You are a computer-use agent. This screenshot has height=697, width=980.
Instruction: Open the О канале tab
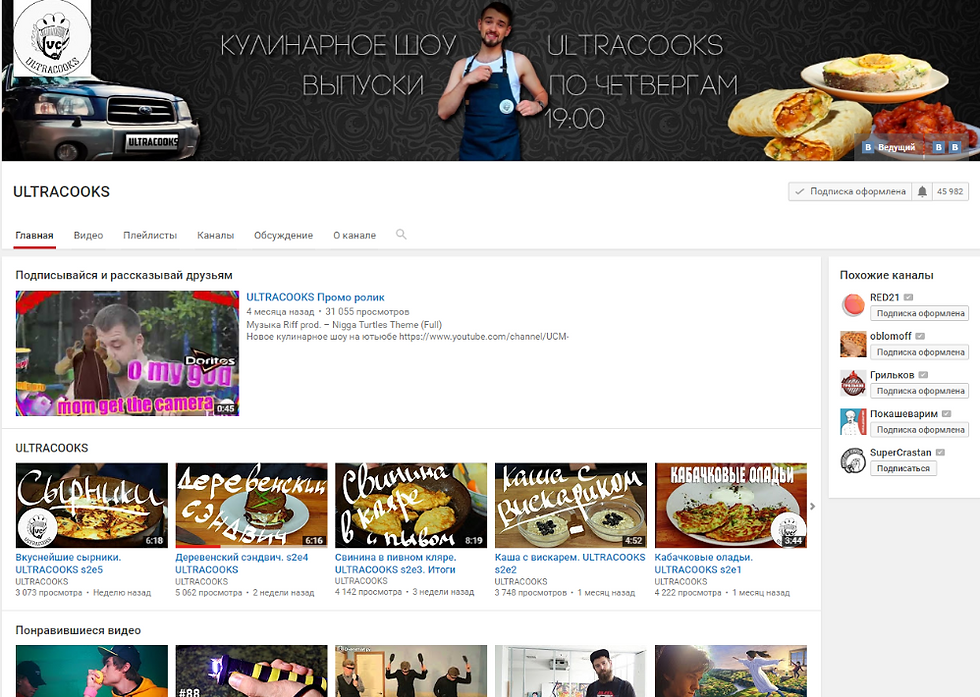click(x=354, y=236)
